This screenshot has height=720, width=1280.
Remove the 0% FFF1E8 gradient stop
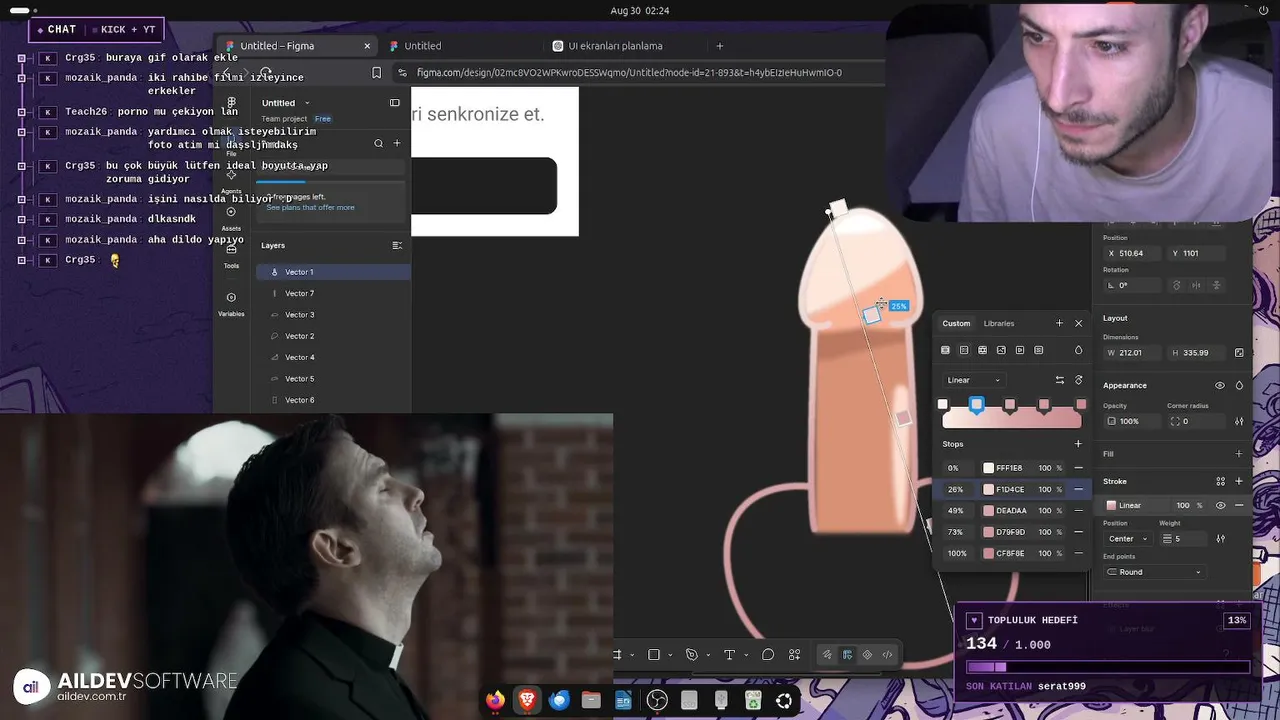tap(1078, 468)
